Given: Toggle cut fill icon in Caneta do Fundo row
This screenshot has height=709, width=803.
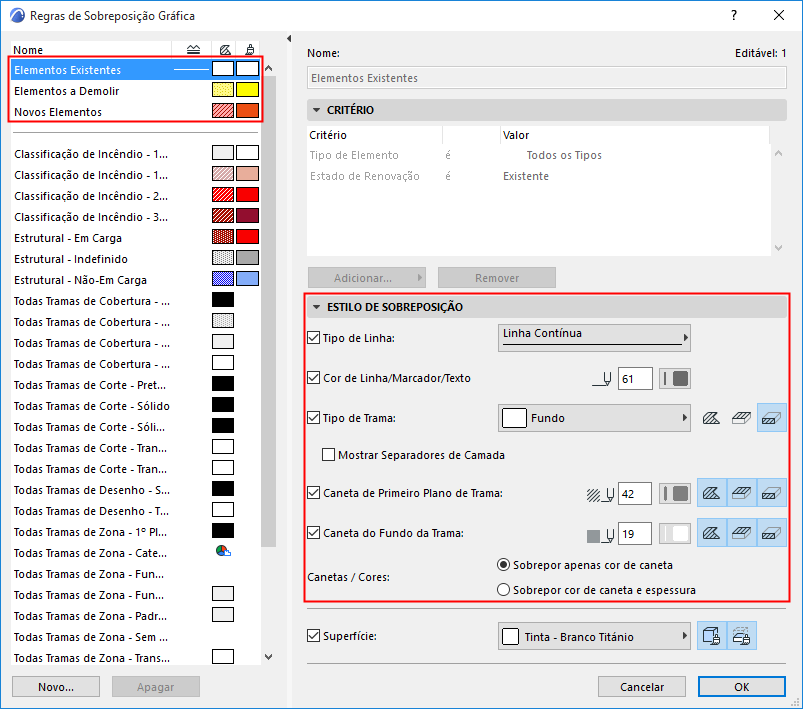Looking at the screenshot, I should [x=771, y=533].
